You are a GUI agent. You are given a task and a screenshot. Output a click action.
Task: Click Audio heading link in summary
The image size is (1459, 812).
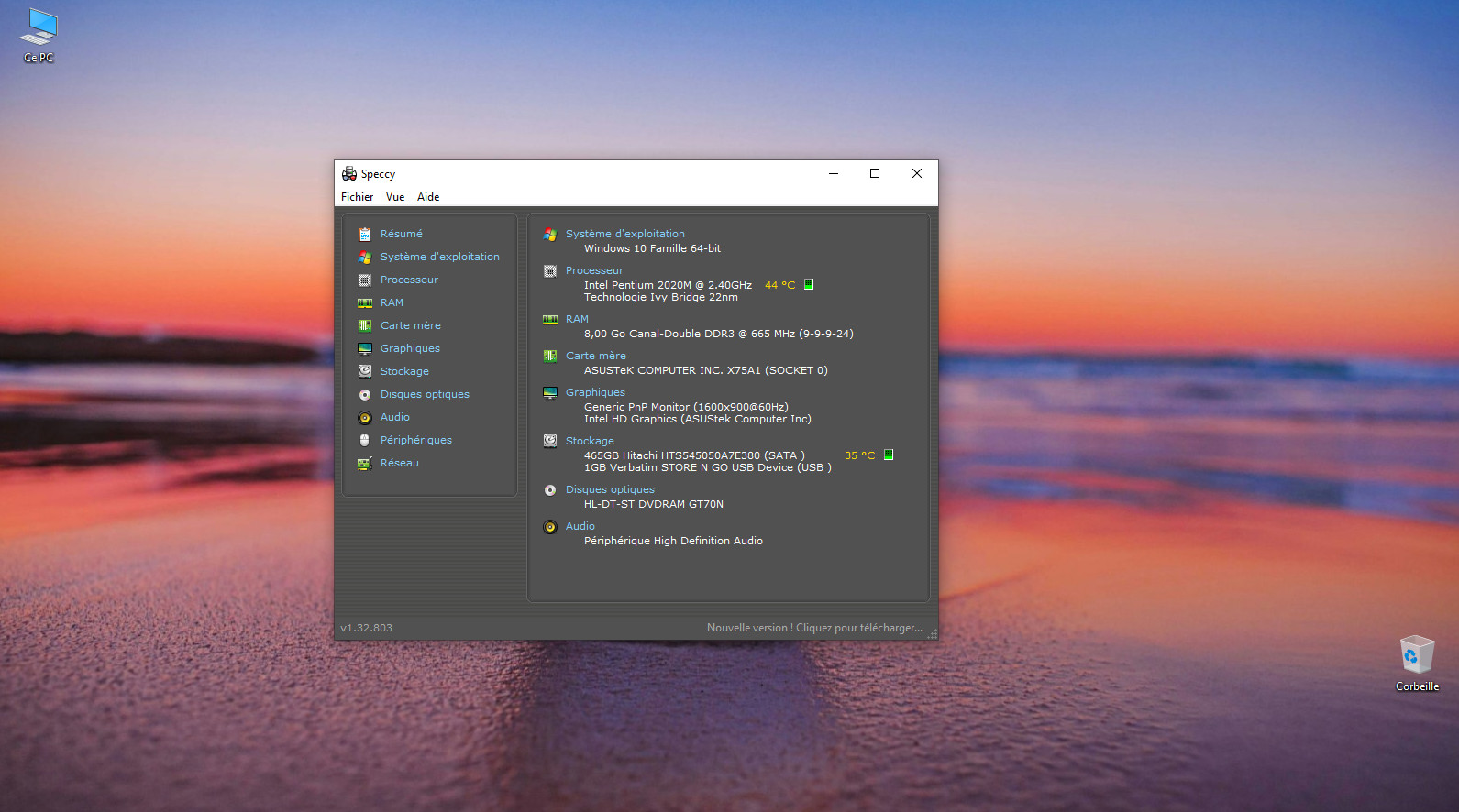pyautogui.click(x=580, y=526)
